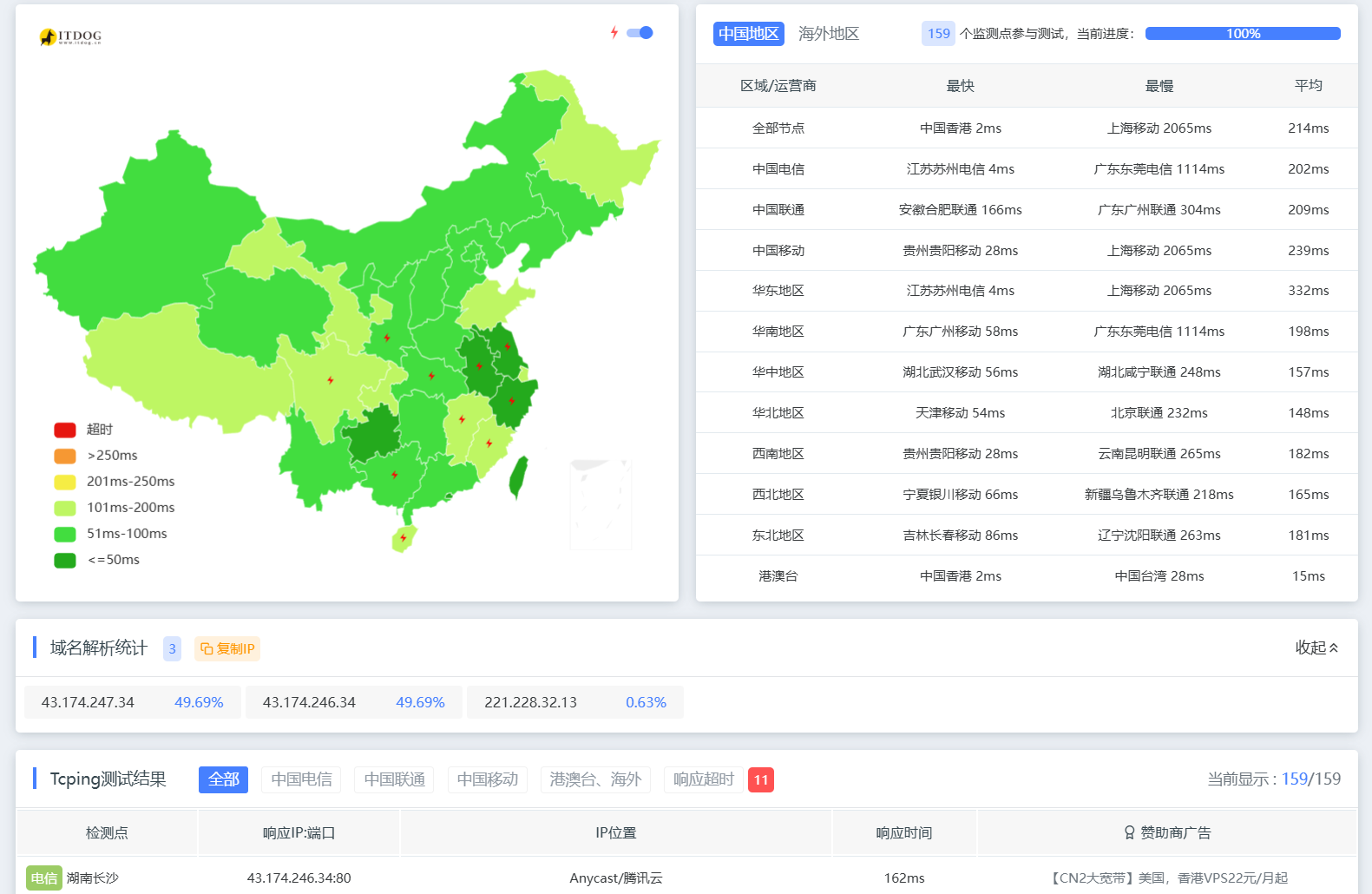Click the red lightning icon beside toggle
Image resolution: width=1372 pixels, height=894 pixels.
[x=614, y=33]
